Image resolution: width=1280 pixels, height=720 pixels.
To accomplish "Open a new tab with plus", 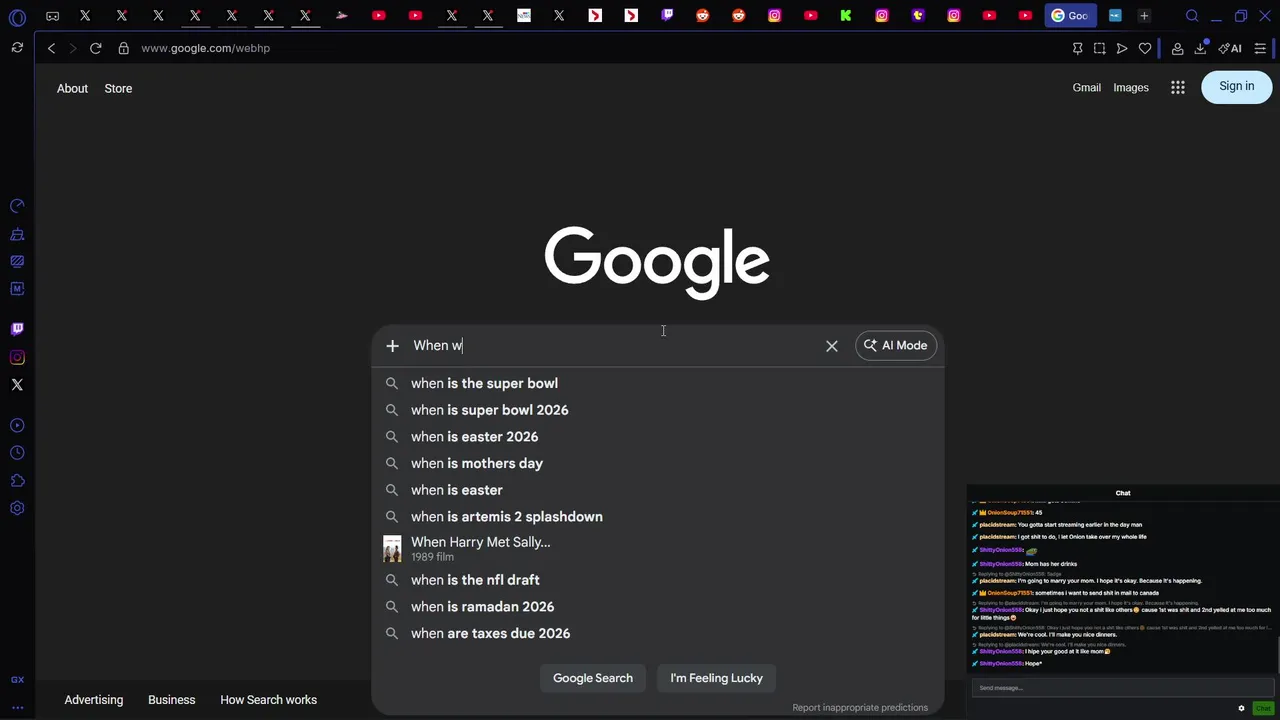I will click(1144, 16).
